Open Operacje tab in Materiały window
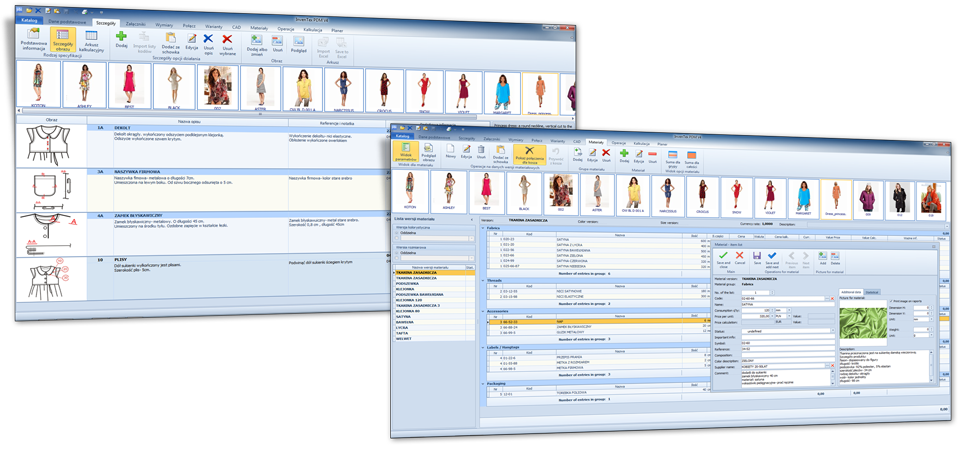This screenshot has height=450, width=960. tap(619, 143)
